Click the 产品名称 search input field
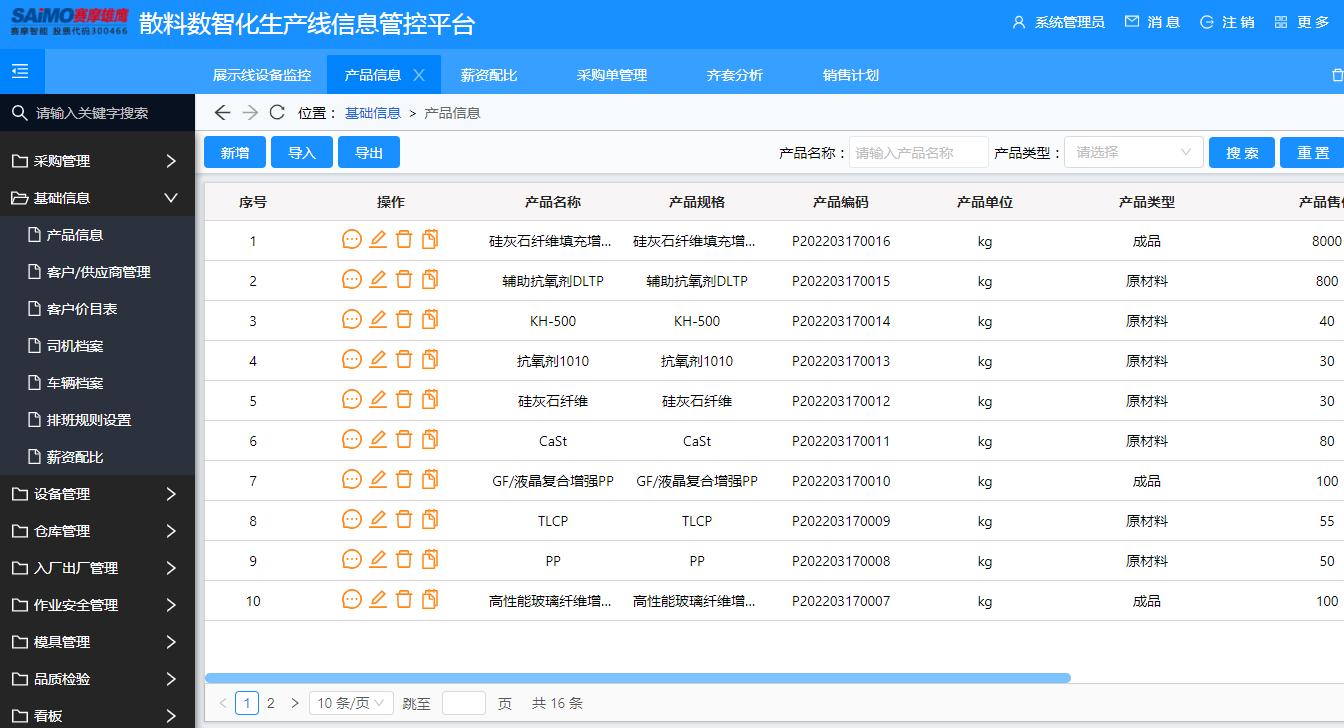Screen dimensions: 1344x728 (917, 151)
